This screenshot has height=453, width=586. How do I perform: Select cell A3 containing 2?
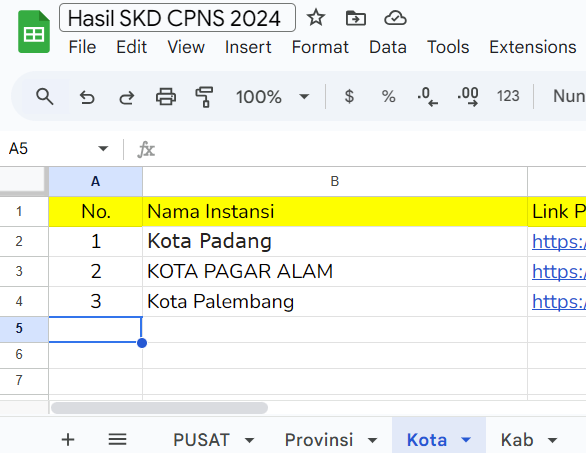[96, 271]
